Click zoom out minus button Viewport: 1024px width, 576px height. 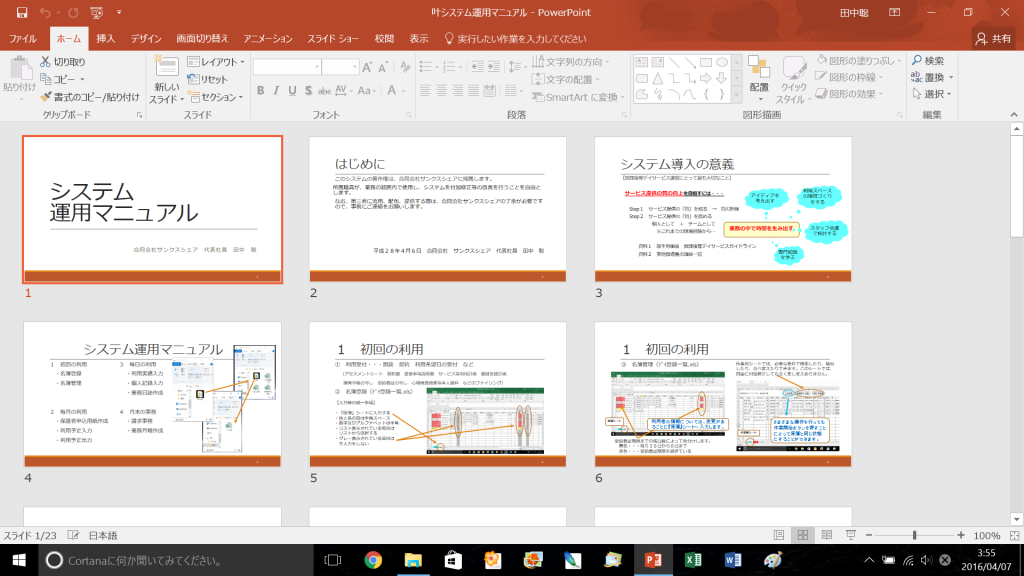[869, 535]
